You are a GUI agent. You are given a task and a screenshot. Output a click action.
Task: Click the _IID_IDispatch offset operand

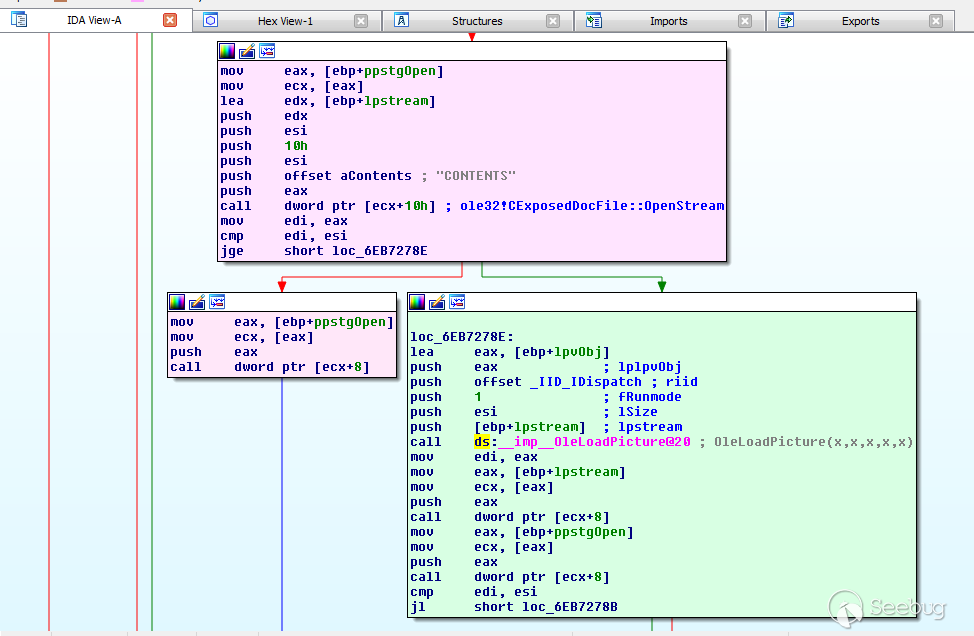[584, 382]
